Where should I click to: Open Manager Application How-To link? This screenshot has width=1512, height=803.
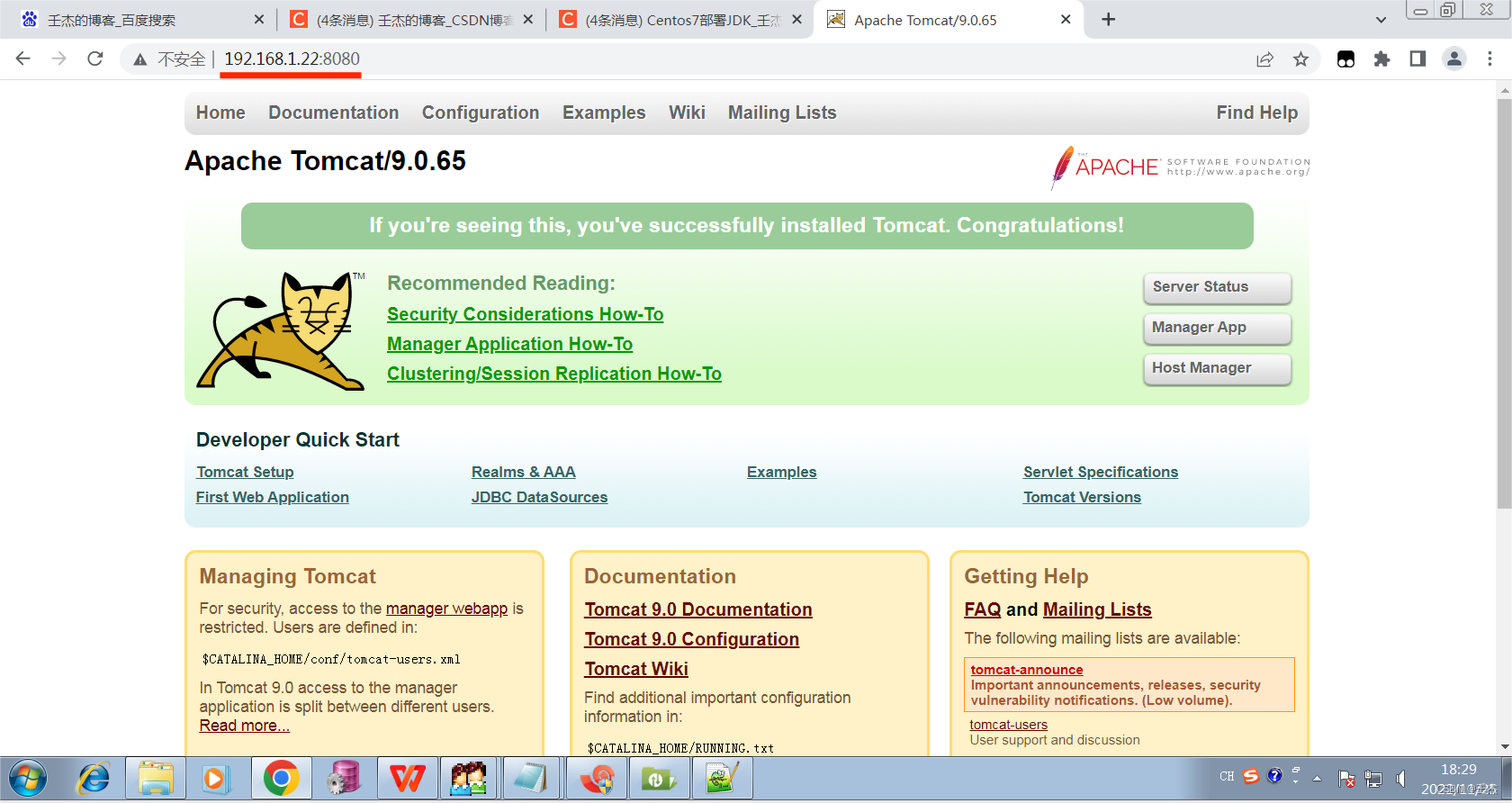click(x=509, y=344)
